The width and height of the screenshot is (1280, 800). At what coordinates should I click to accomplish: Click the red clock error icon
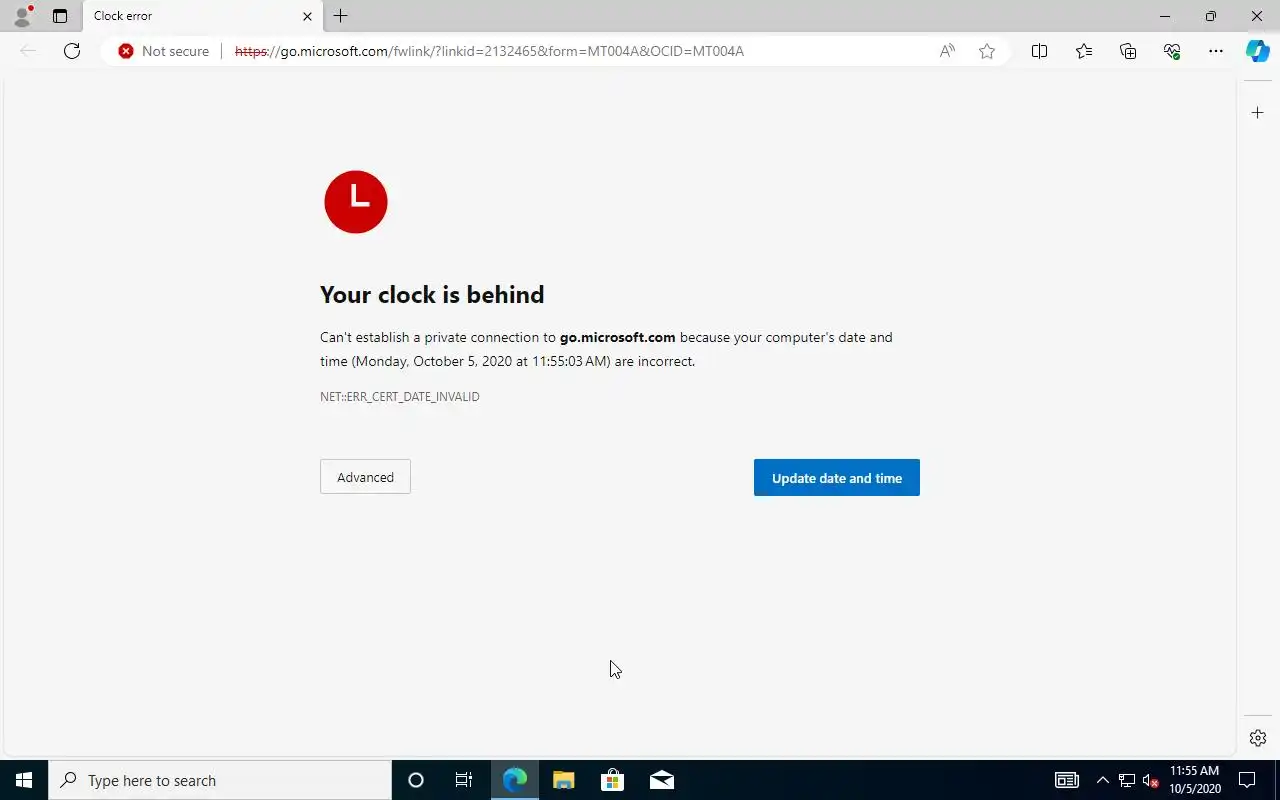tap(356, 202)
